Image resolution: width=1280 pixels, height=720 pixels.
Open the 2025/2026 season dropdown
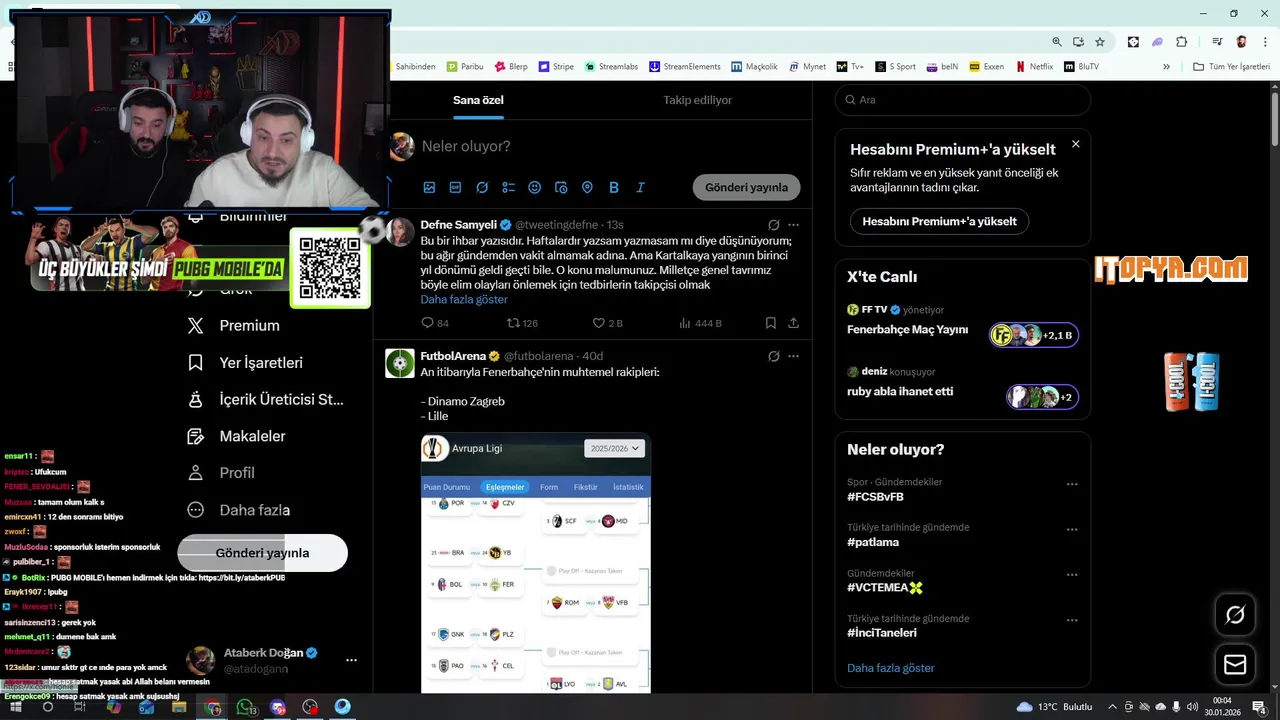point(615,448)
